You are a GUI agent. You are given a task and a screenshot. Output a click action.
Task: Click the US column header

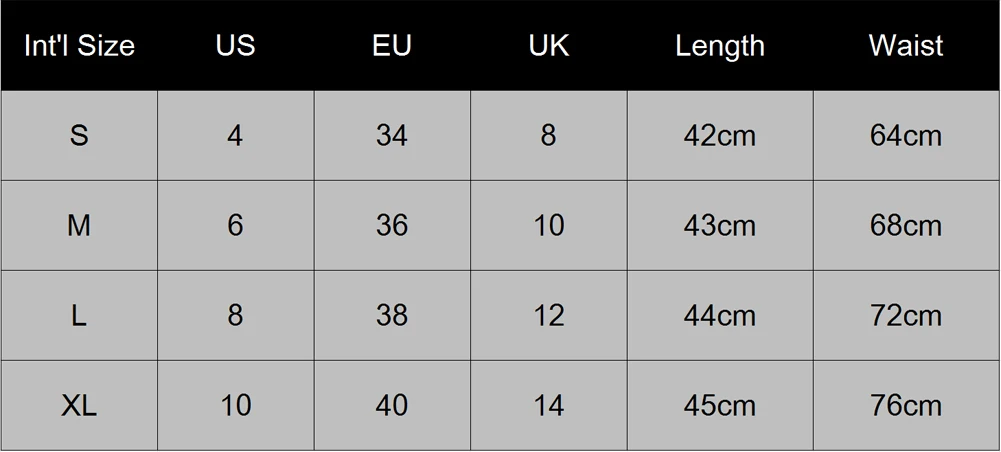click(x=235, y=46)
